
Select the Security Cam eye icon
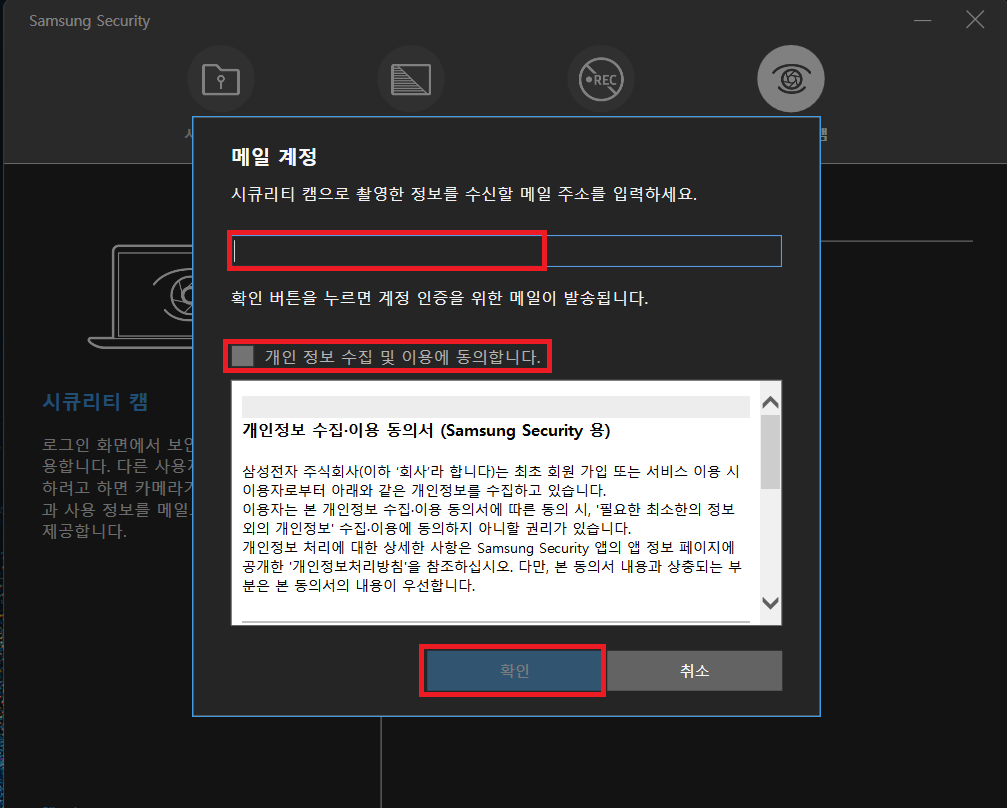click(x=791, y=79)
